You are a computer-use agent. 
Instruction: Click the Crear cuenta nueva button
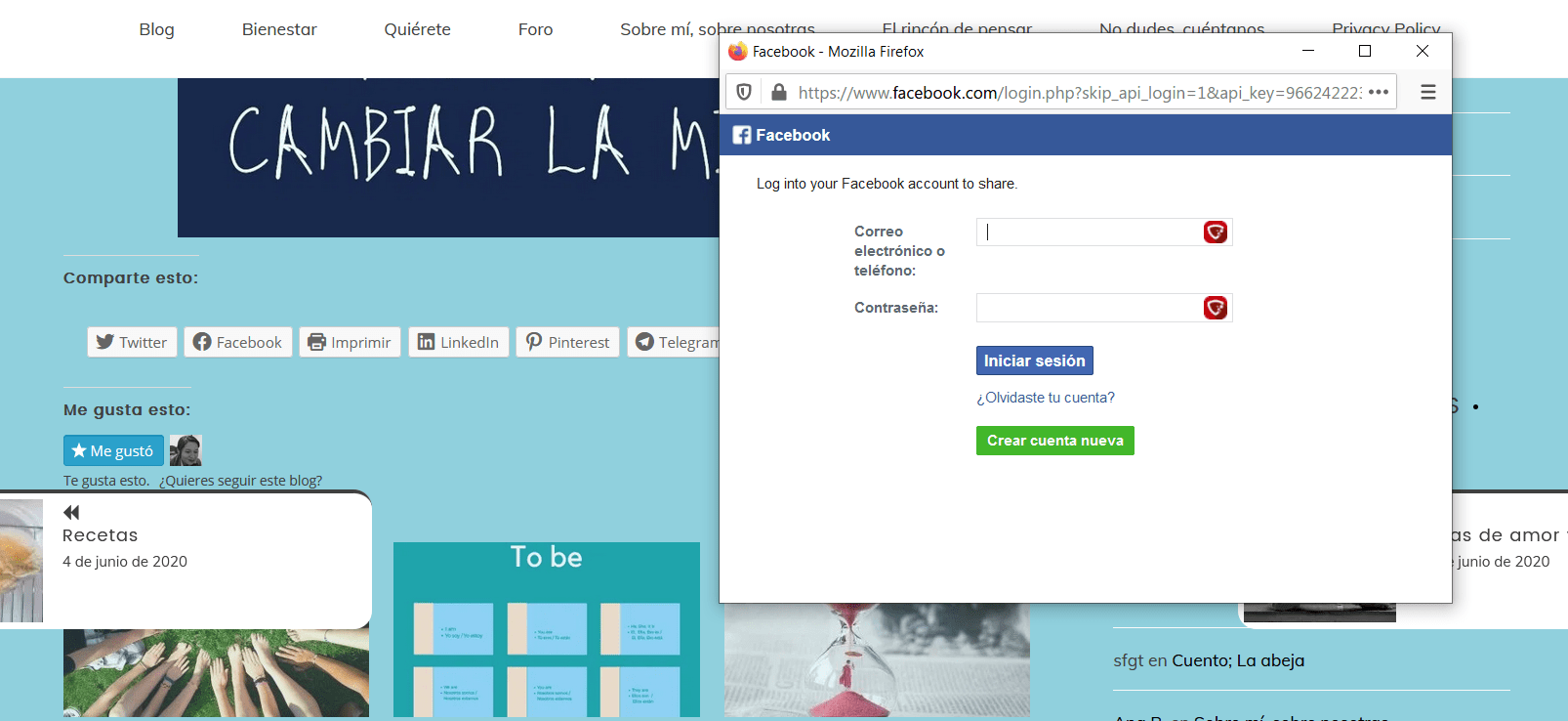[x=1054, y=441]
